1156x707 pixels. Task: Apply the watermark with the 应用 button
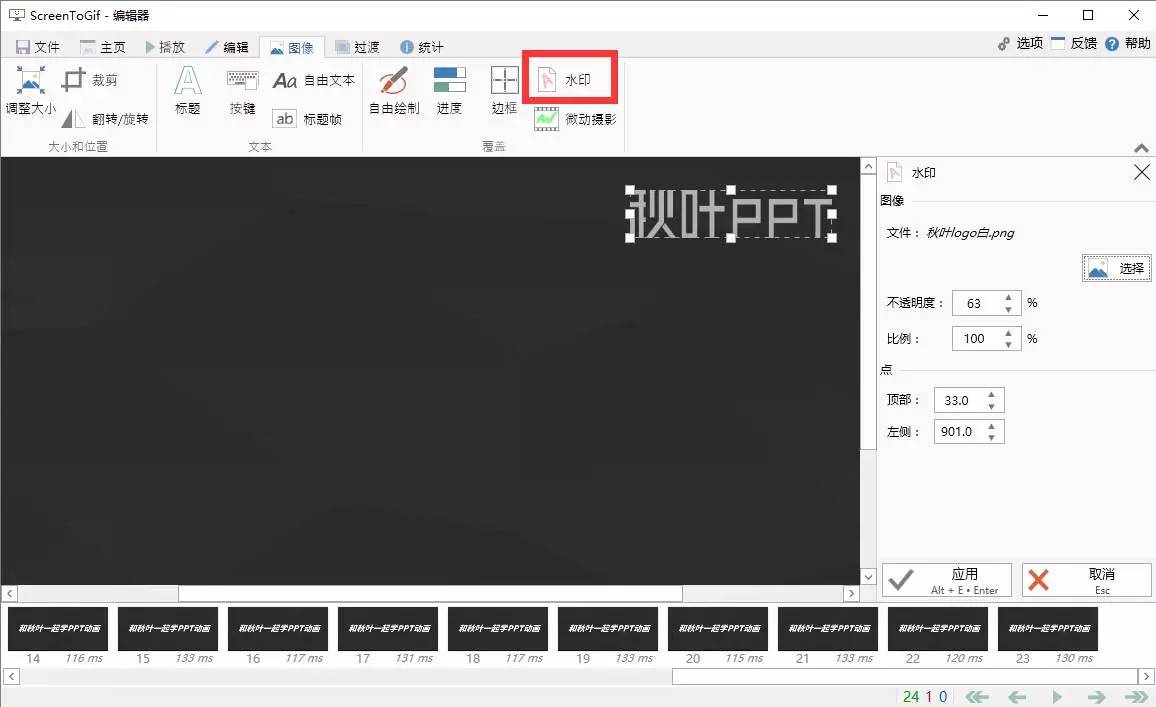click(x=945, y=579)
